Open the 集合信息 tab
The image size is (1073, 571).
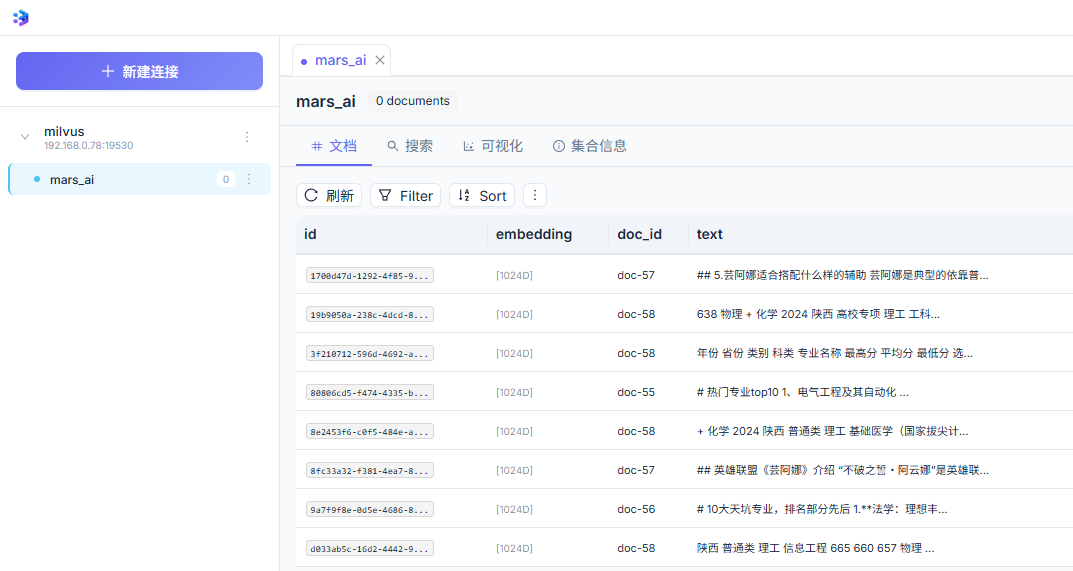point(589,146)
